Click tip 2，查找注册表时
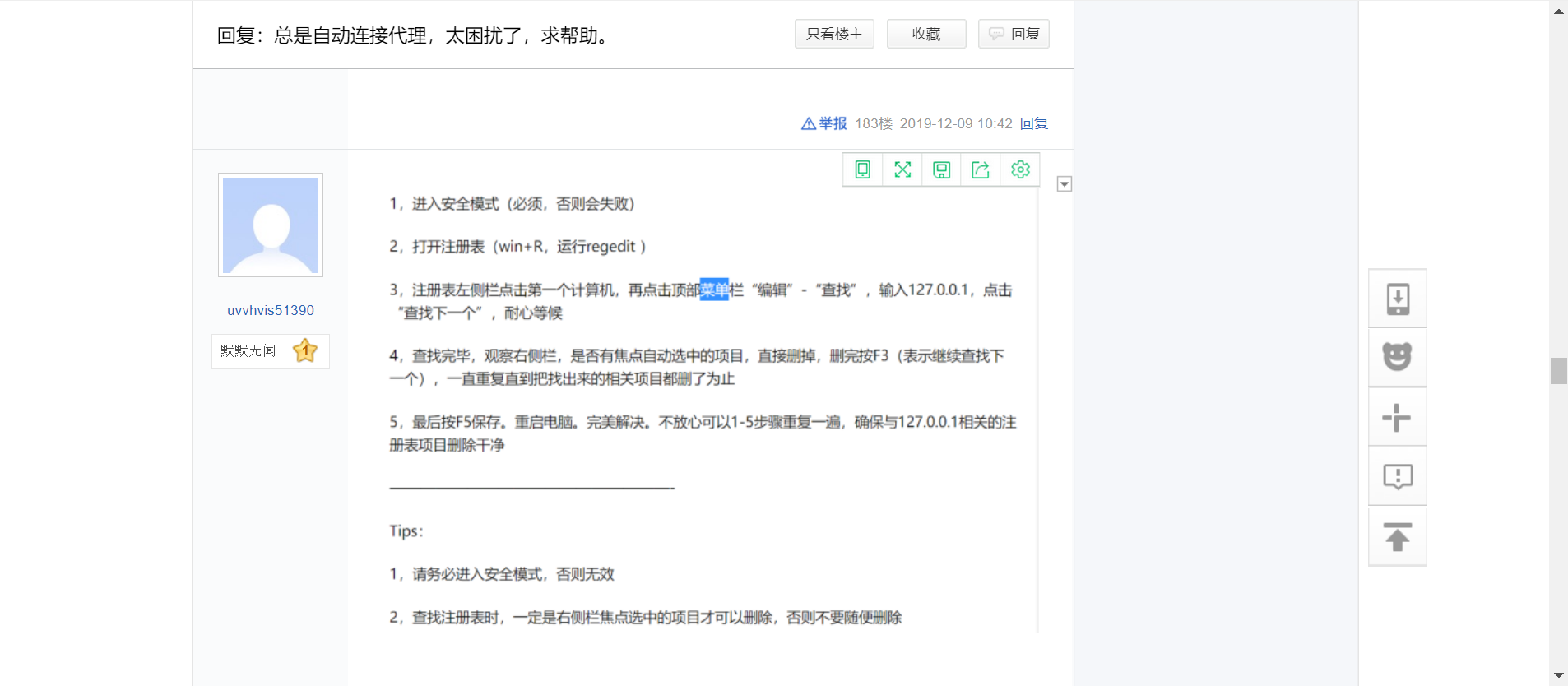The width and height of the screenshot is (1568, 686). 646,618
